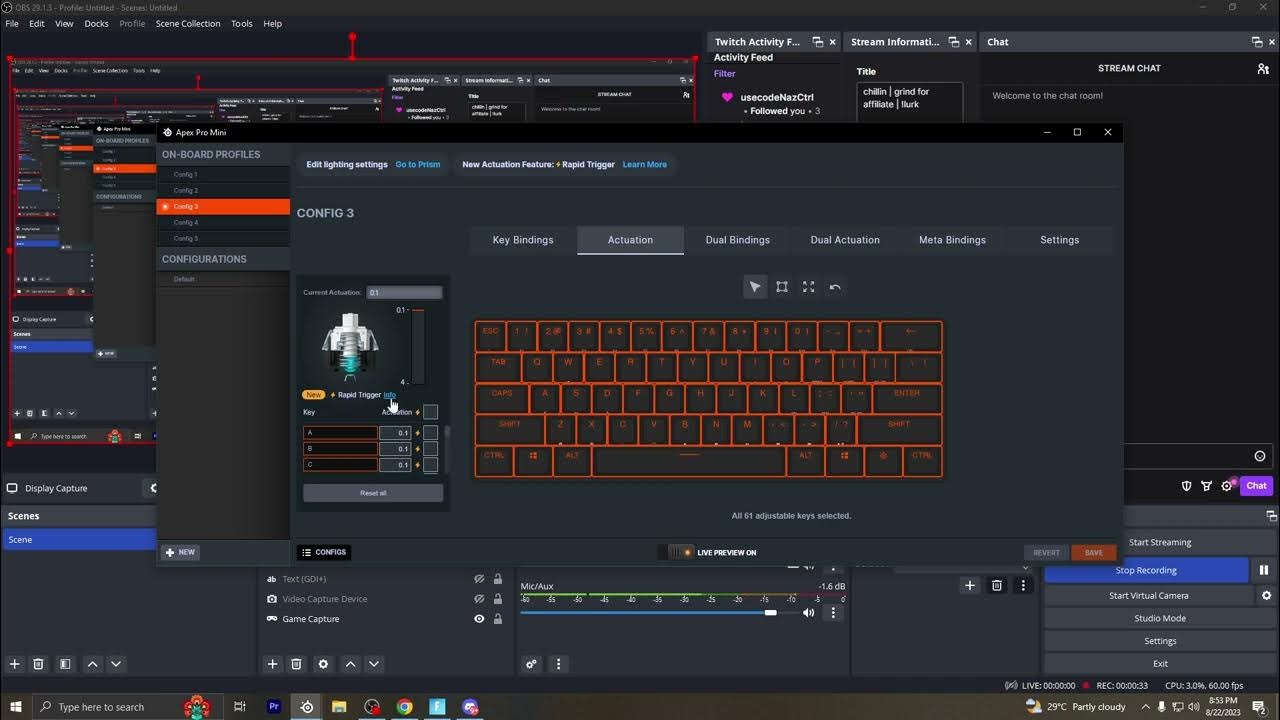
Task: Switch to the Dual Actuation tab
Action: click(x=845, y=240)
